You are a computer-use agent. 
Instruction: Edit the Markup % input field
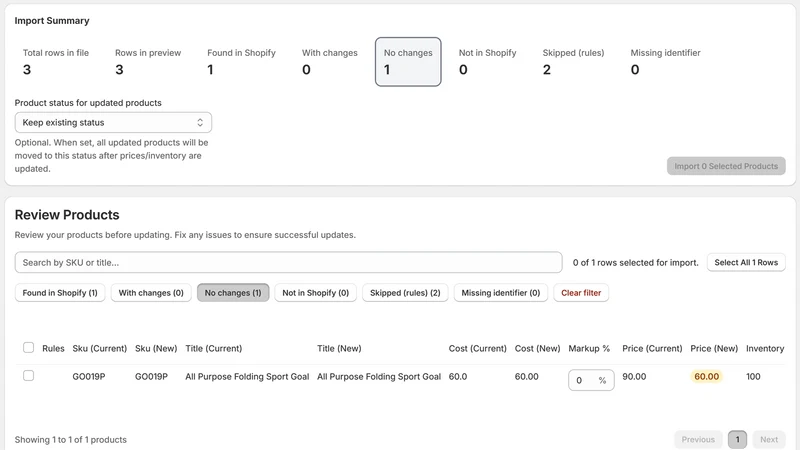(x=591, y=380)
